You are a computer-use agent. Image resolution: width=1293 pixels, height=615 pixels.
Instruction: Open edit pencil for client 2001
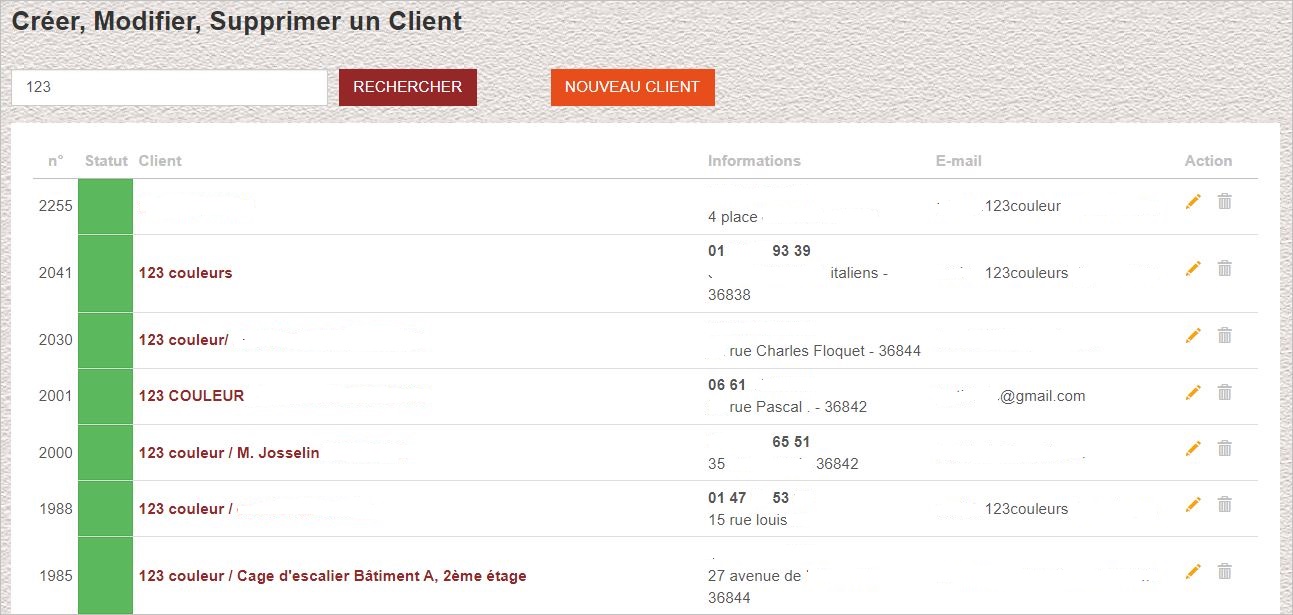click(x=1192, y=392)
